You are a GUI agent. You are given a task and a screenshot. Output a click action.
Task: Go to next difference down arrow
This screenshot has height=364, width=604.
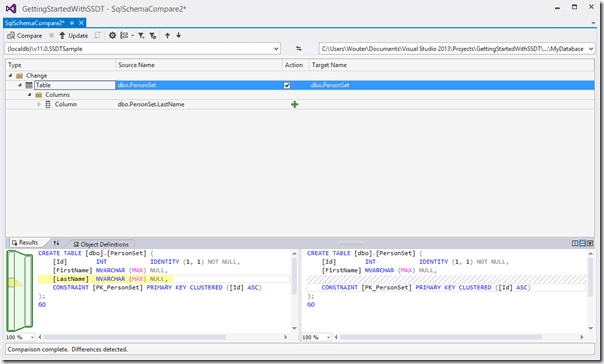pos(178,35)
